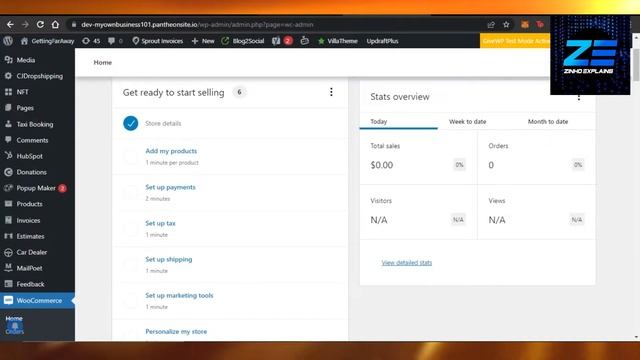This screenshot has height=360, width=640.
Task: Open Add my products task
Action: tap(171, 151)
